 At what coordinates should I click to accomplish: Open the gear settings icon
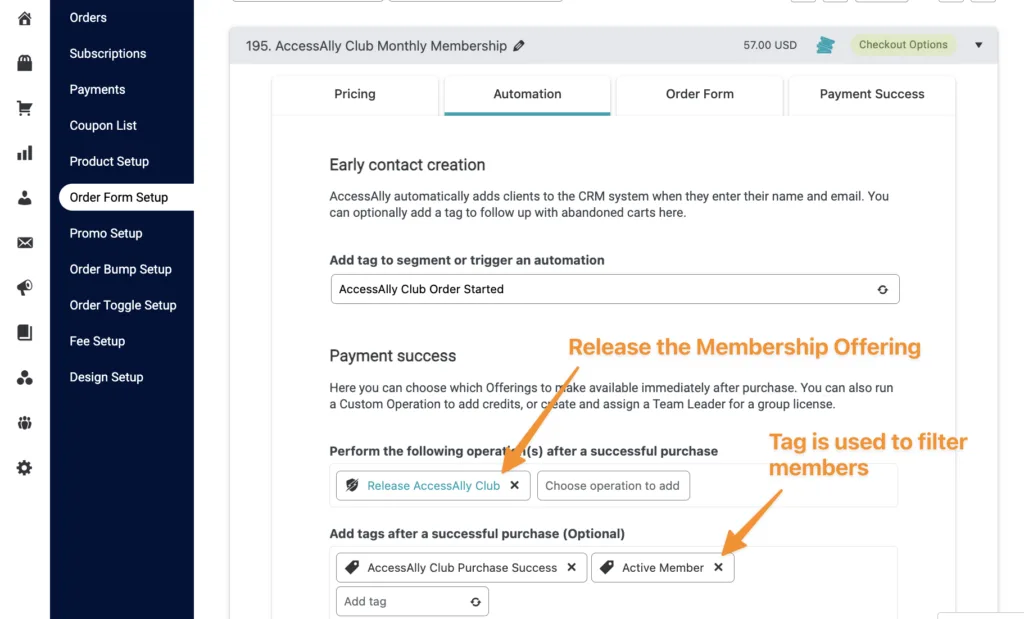coord(25,468)
